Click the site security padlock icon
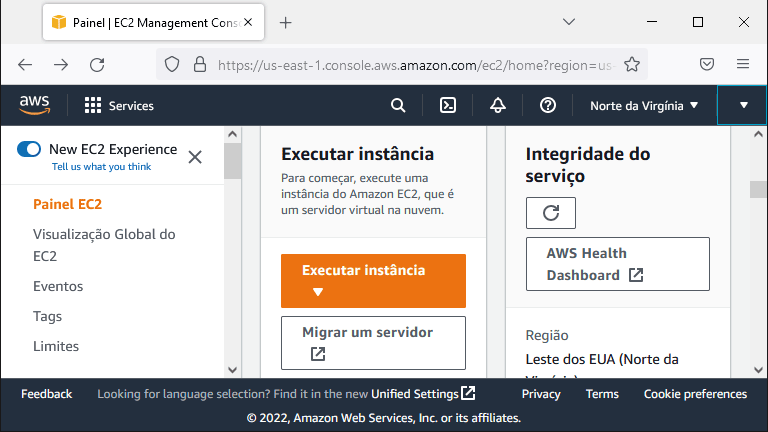The image size is (768, 432). click(200, 64)
